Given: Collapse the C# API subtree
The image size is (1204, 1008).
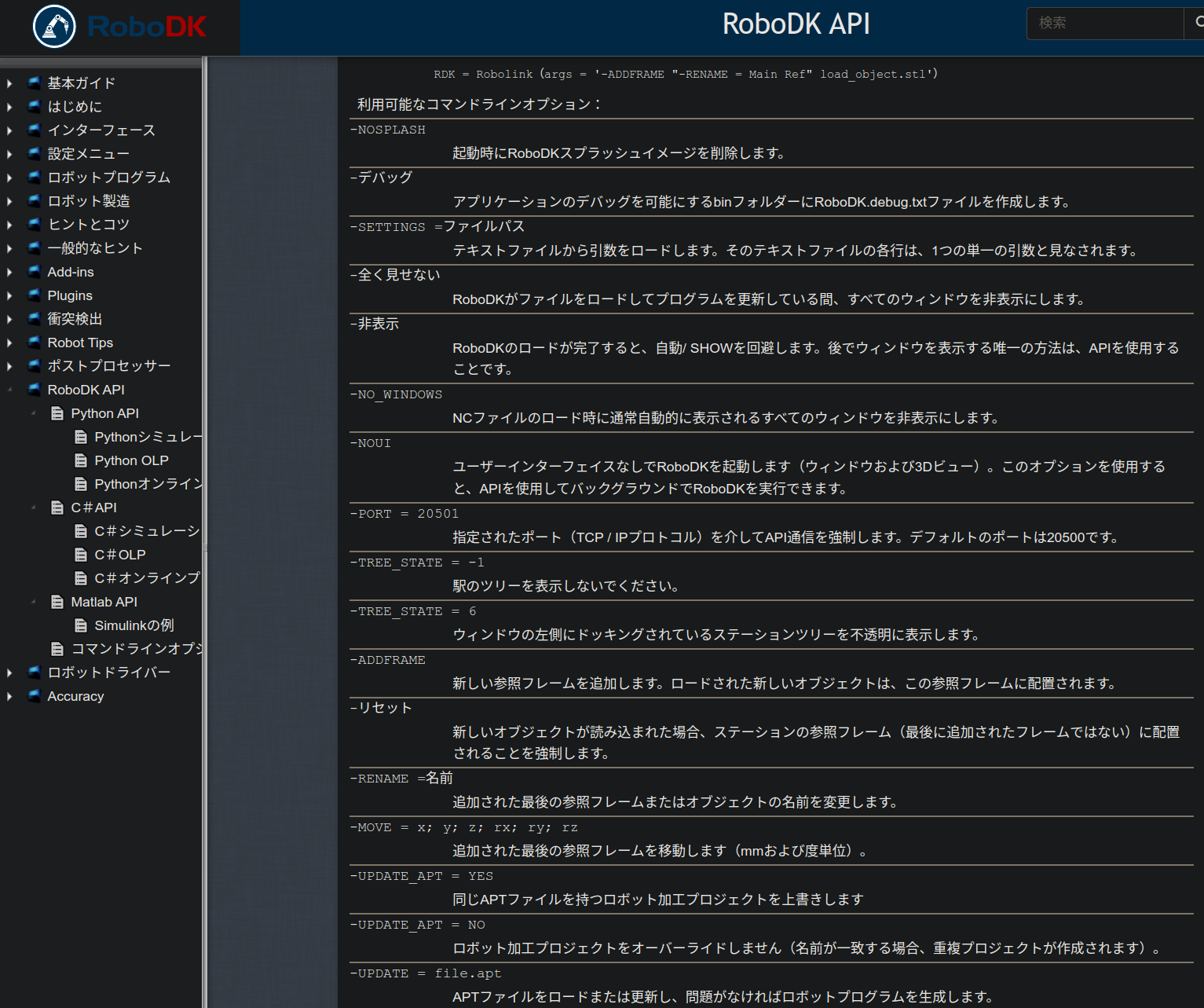Looking at the screenshot, I should point(33,508).
